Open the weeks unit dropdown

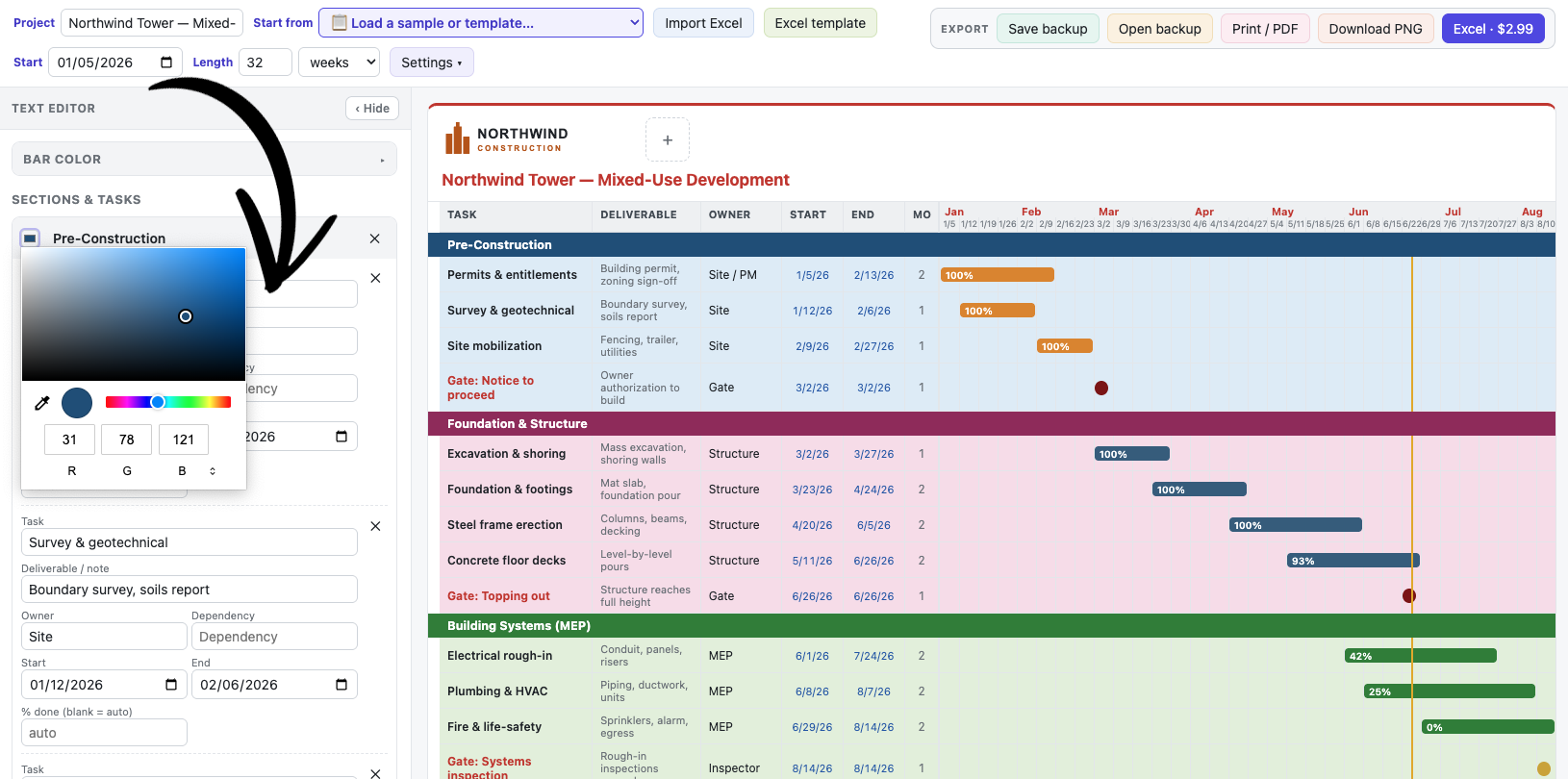click(340, 63)
